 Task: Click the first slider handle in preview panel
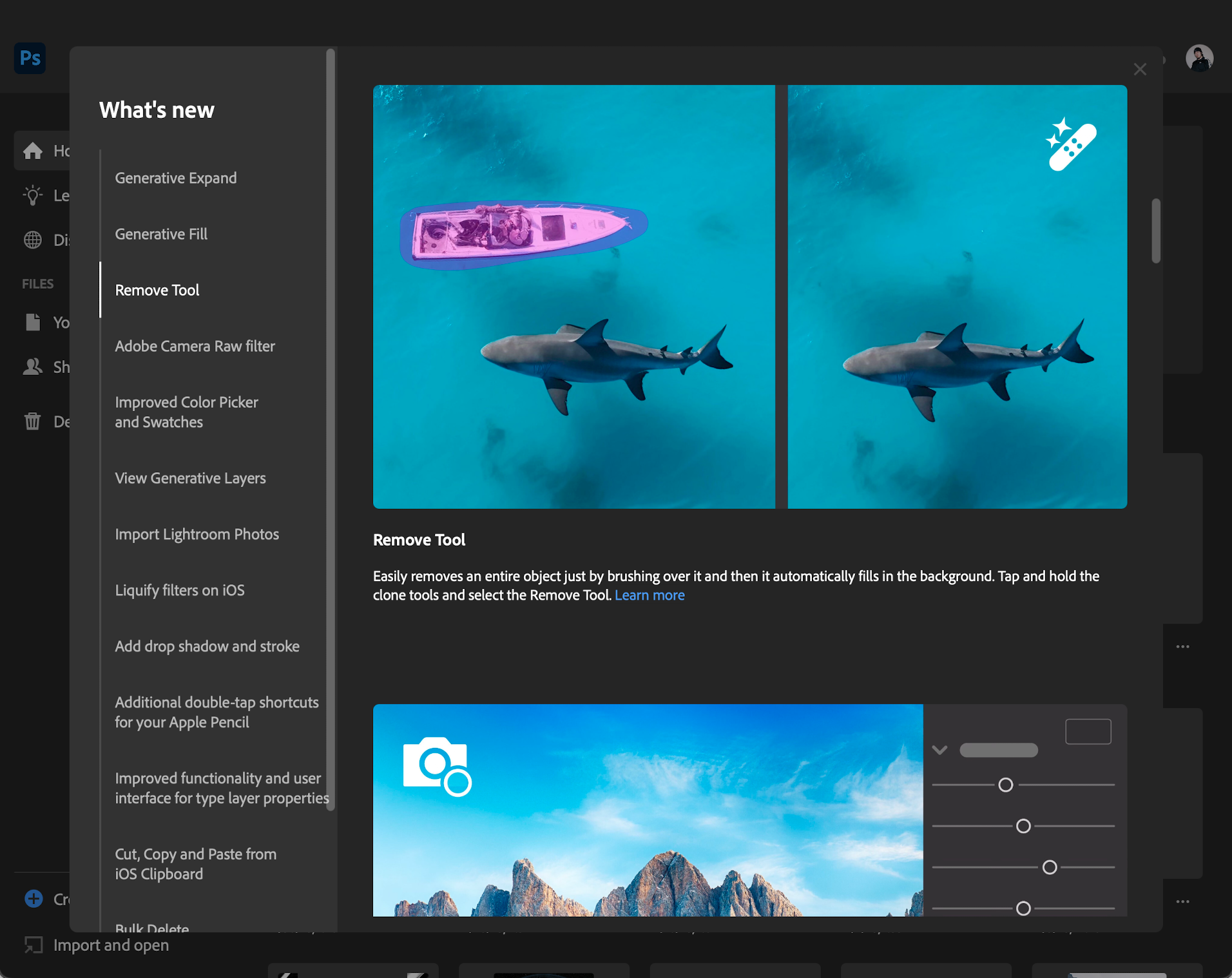coord(1005,785)
